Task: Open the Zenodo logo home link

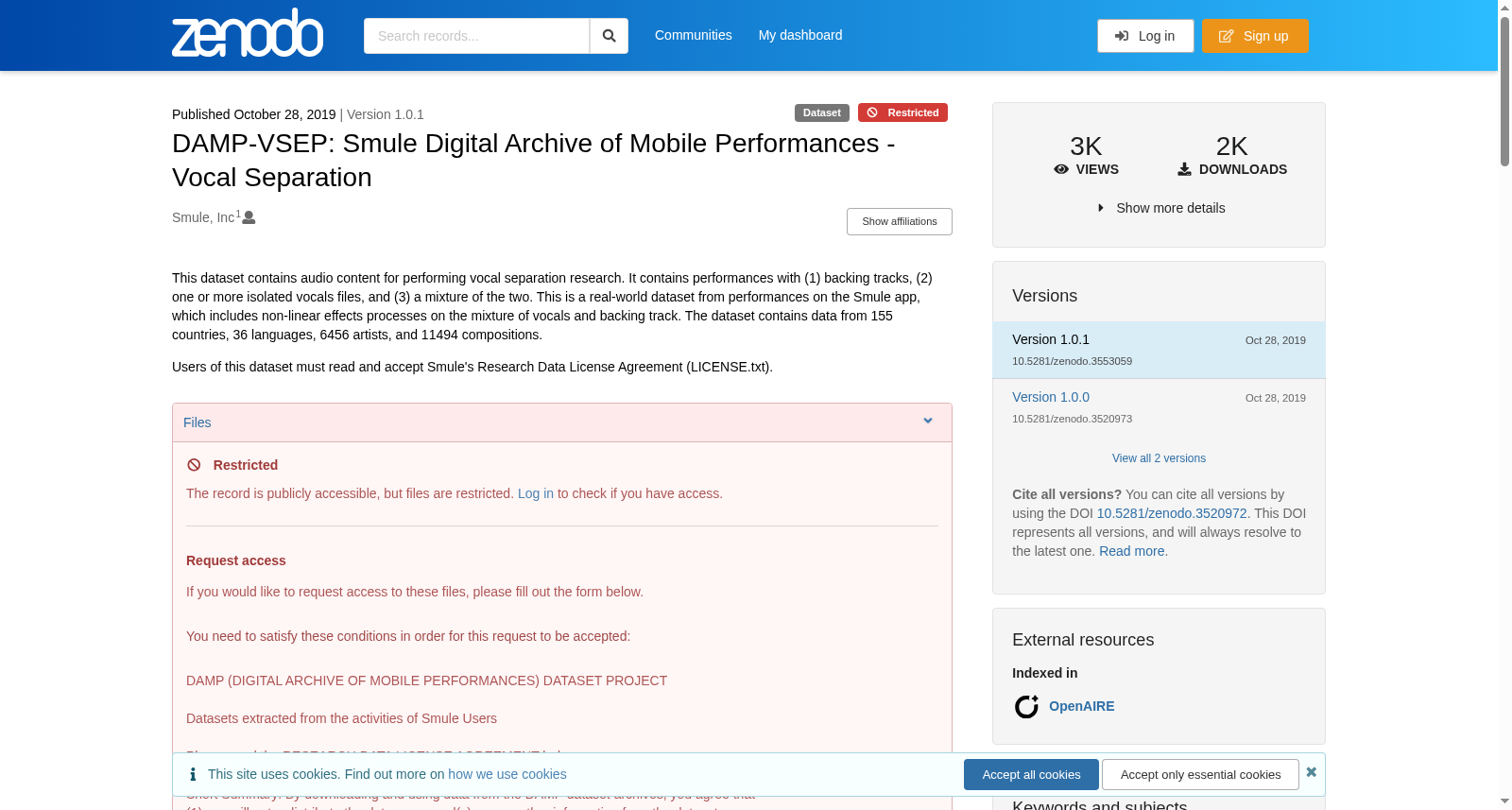Action: (248, 33)
